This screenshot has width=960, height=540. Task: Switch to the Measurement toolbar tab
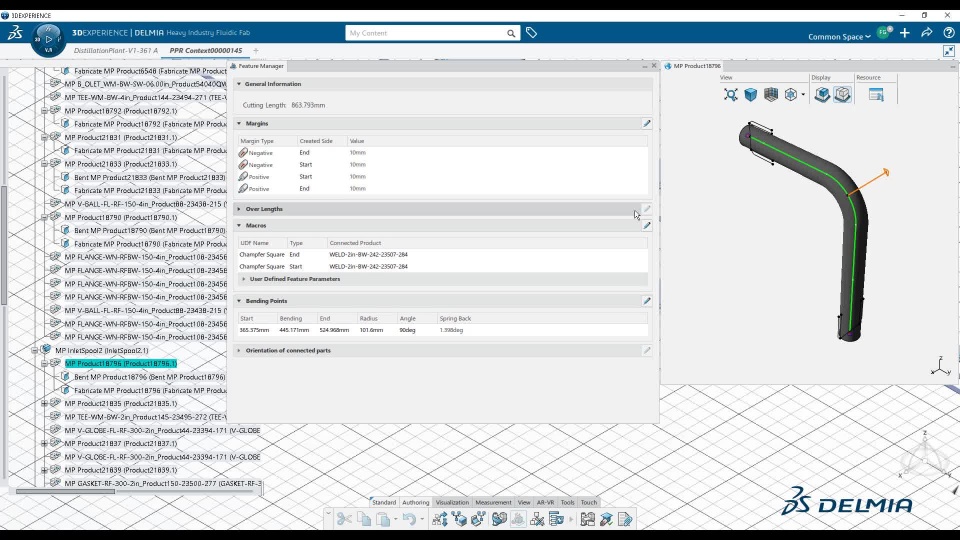pos(493,503)
